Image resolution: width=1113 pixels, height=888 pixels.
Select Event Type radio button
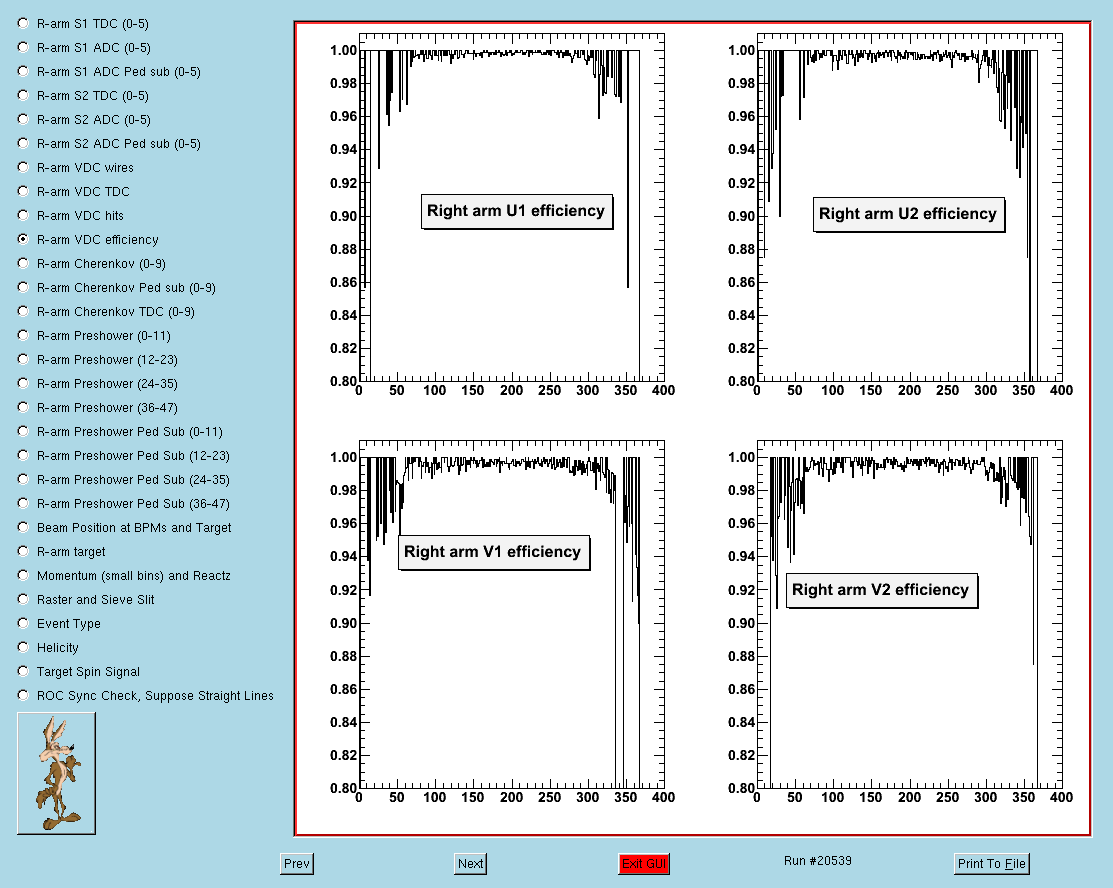coord(23,623)
